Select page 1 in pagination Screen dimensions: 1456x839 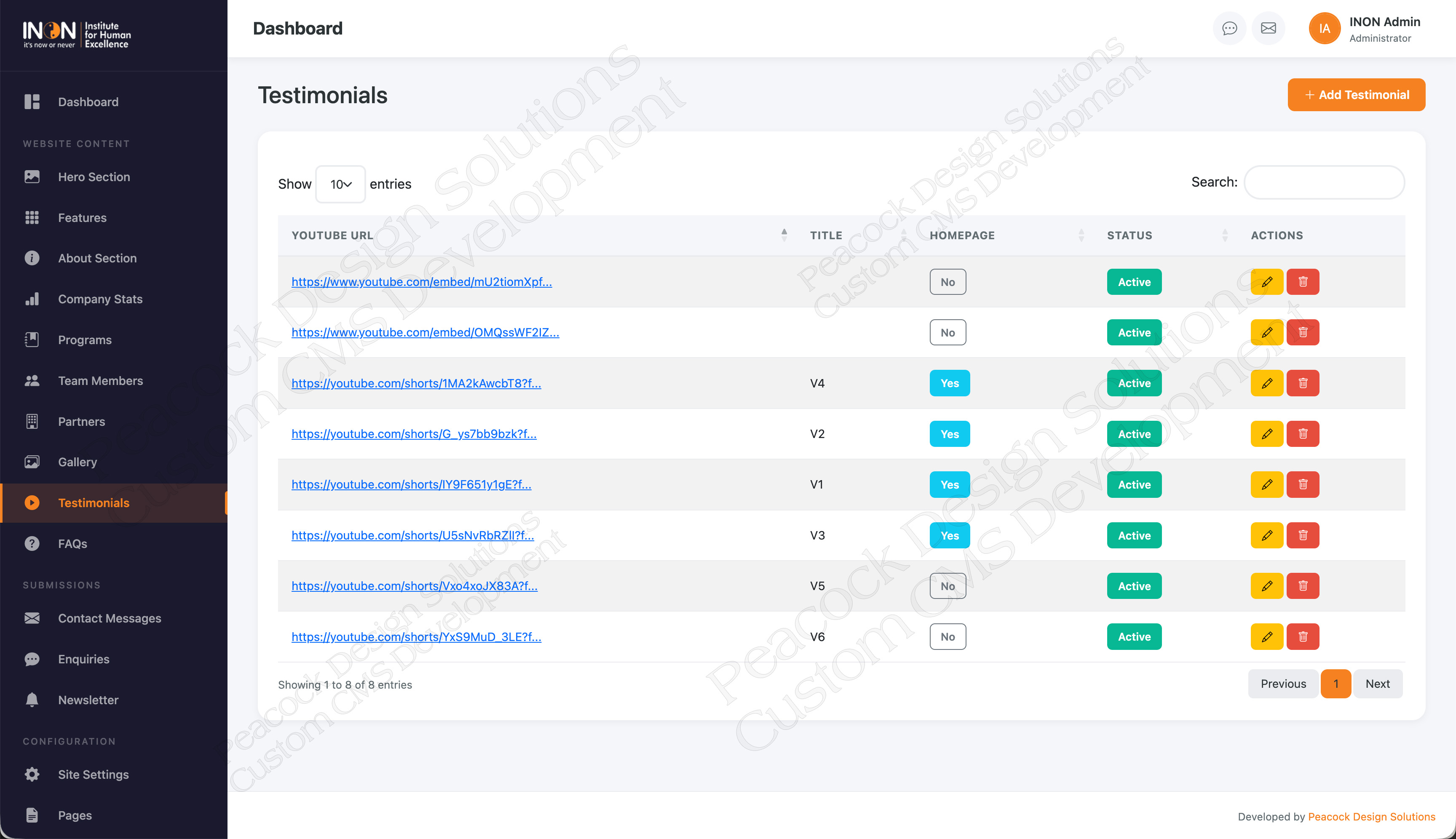(1336, 684)
